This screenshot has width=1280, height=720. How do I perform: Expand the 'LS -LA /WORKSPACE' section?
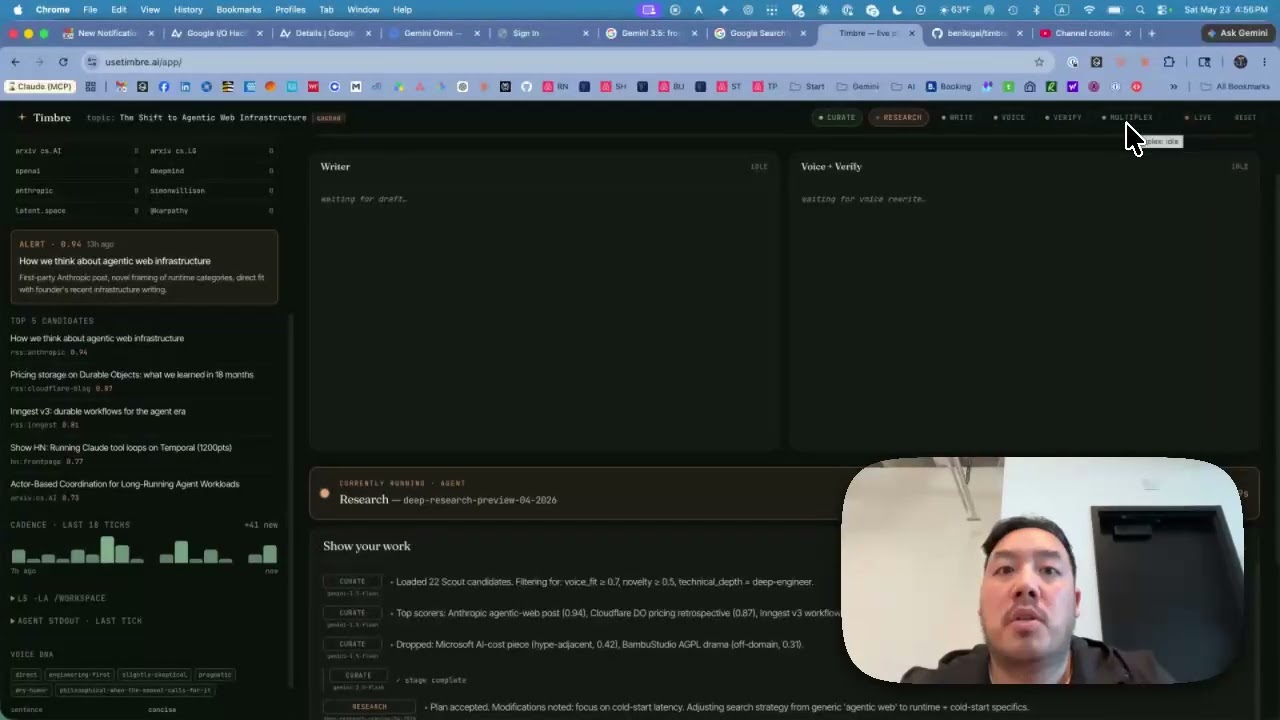click(x=58, y=598)
